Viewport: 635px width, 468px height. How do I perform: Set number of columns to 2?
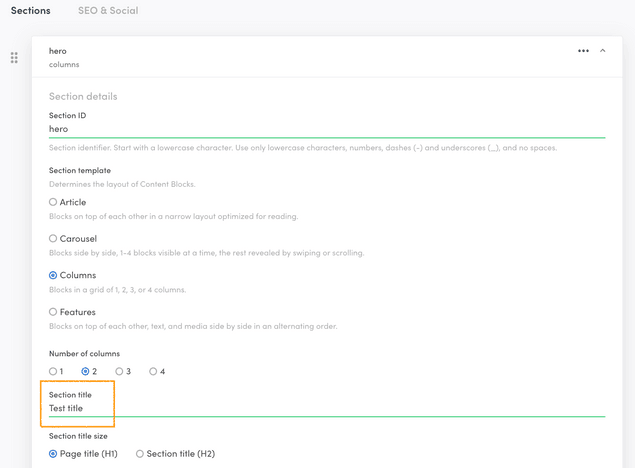(x=86, y=371)
